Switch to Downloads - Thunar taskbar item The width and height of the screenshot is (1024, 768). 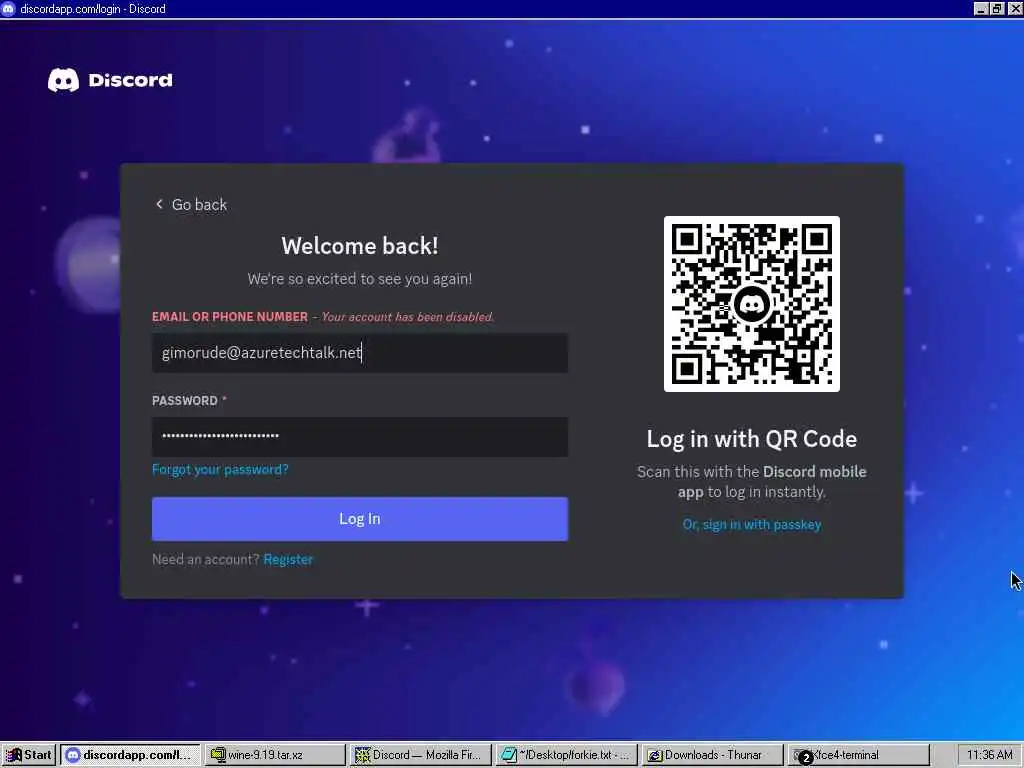[711, 755]
